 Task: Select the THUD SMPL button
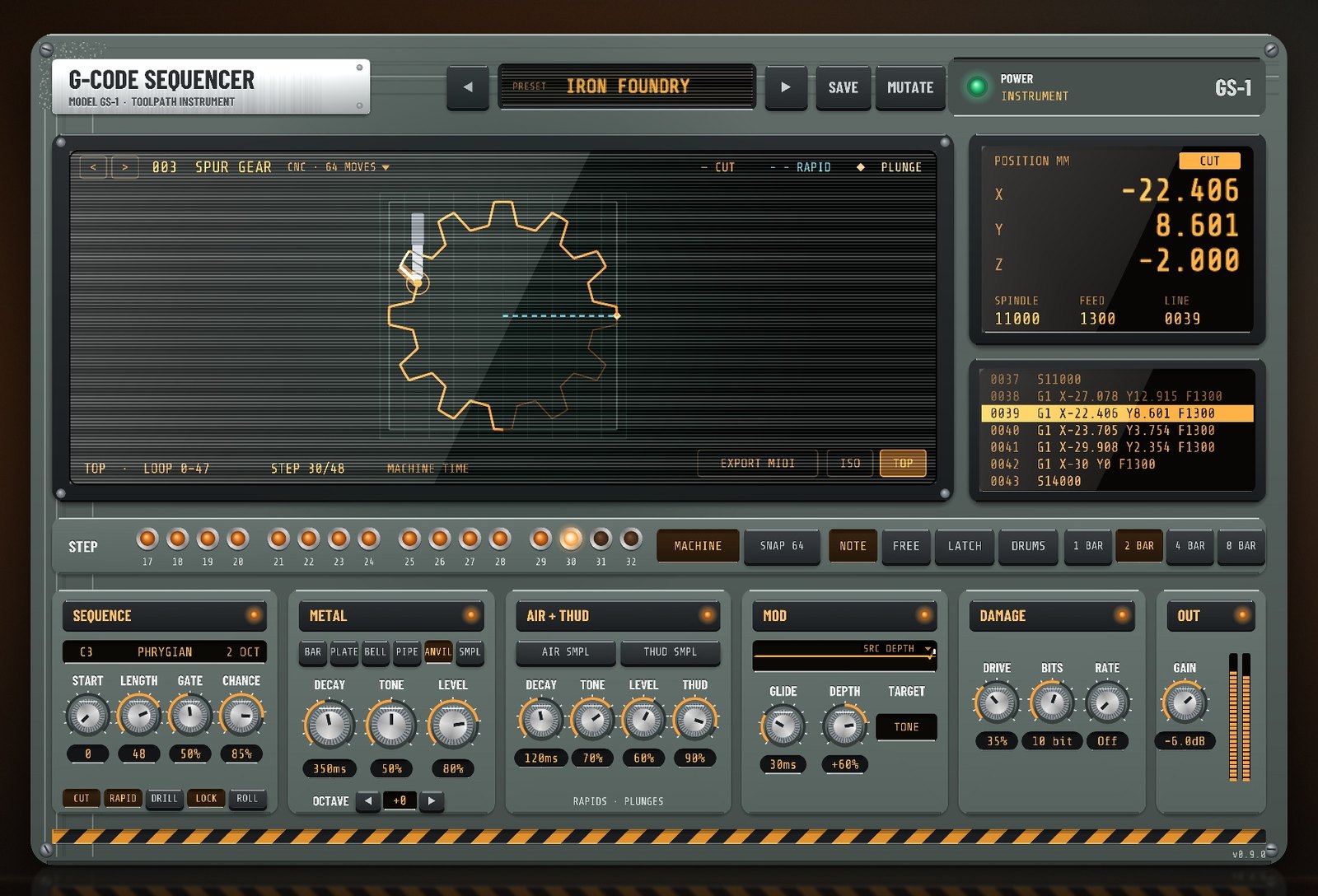[x=670, y=651]
